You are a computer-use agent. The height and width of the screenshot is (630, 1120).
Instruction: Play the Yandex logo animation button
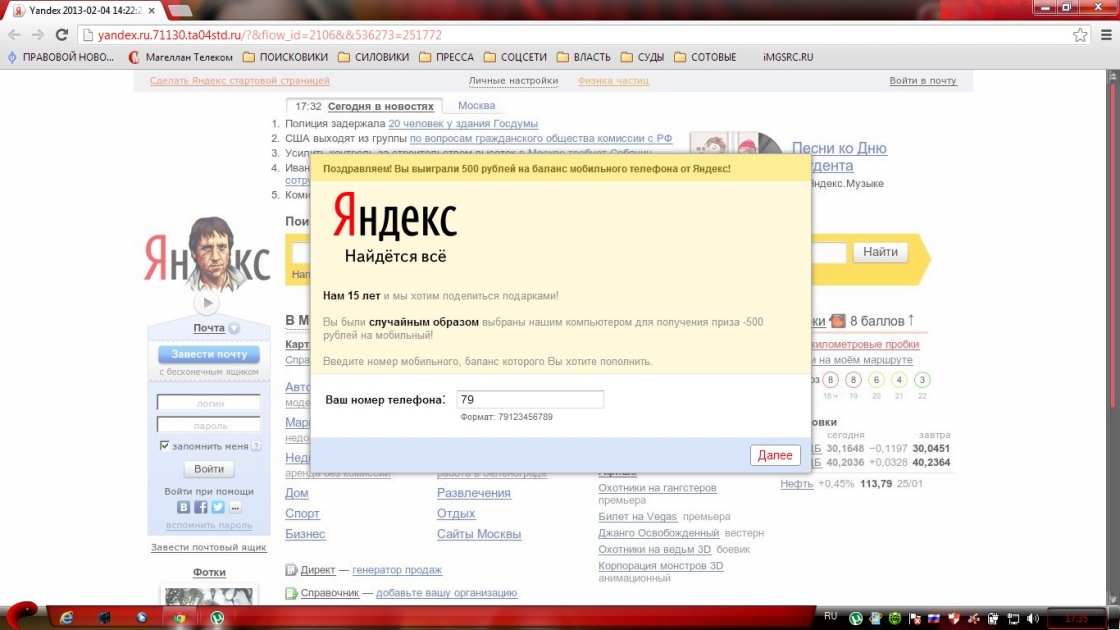click(208, 303)
